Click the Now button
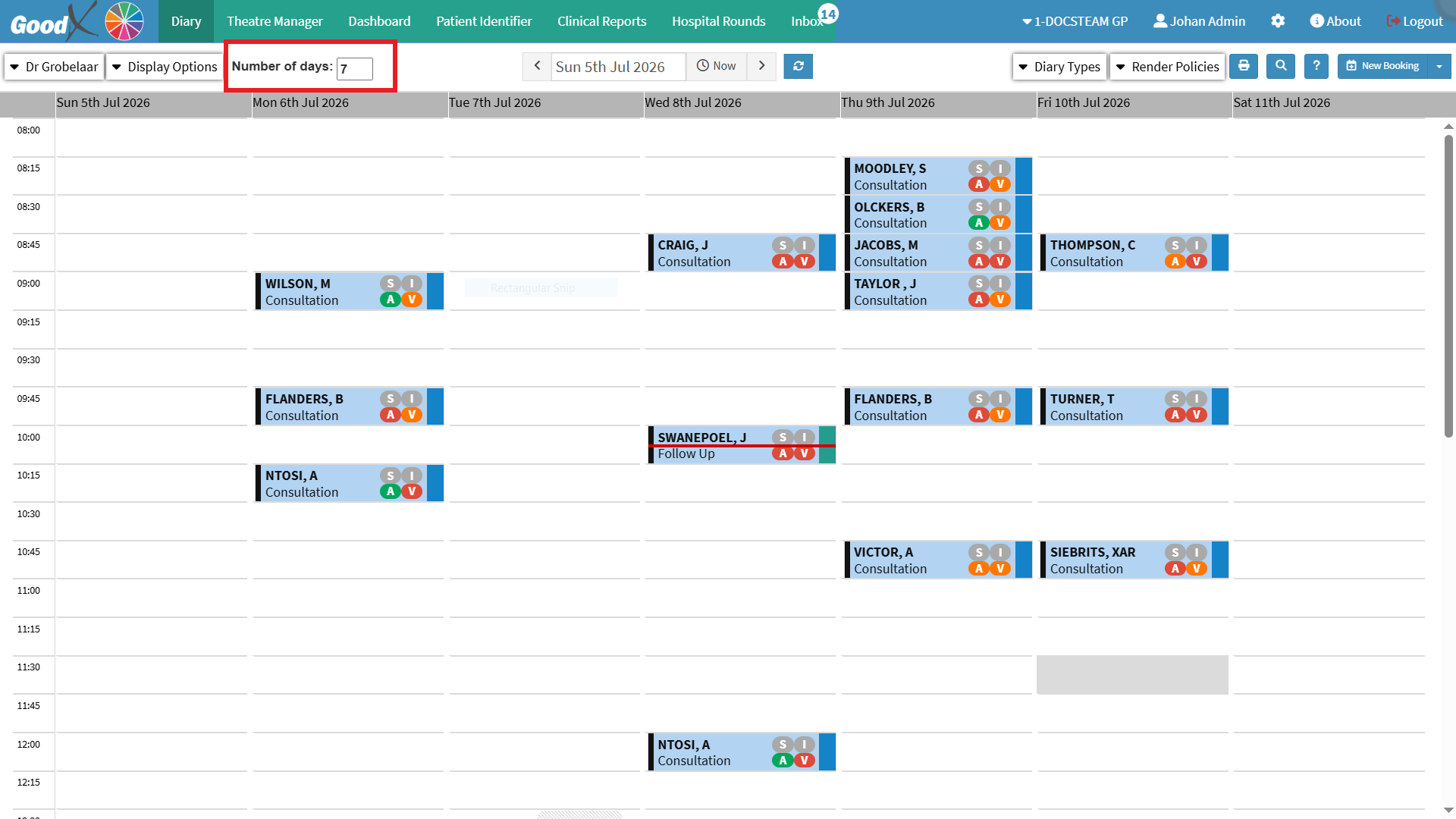 tap(717, 66)
